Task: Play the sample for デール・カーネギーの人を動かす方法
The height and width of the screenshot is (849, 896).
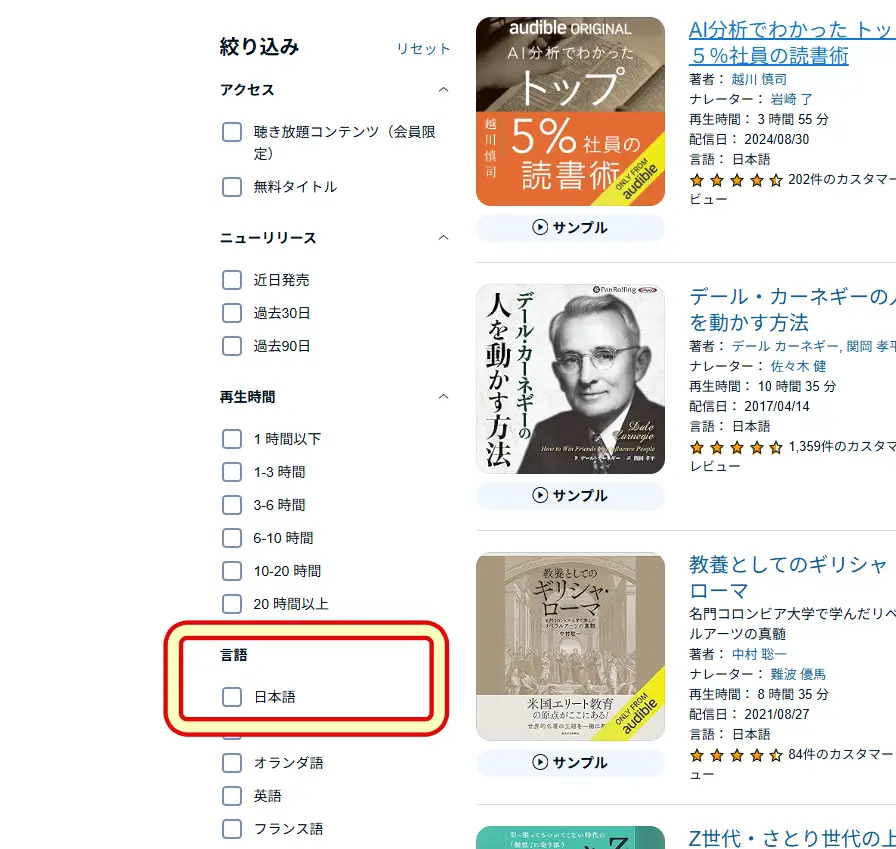Action: [x=569, y=497]
